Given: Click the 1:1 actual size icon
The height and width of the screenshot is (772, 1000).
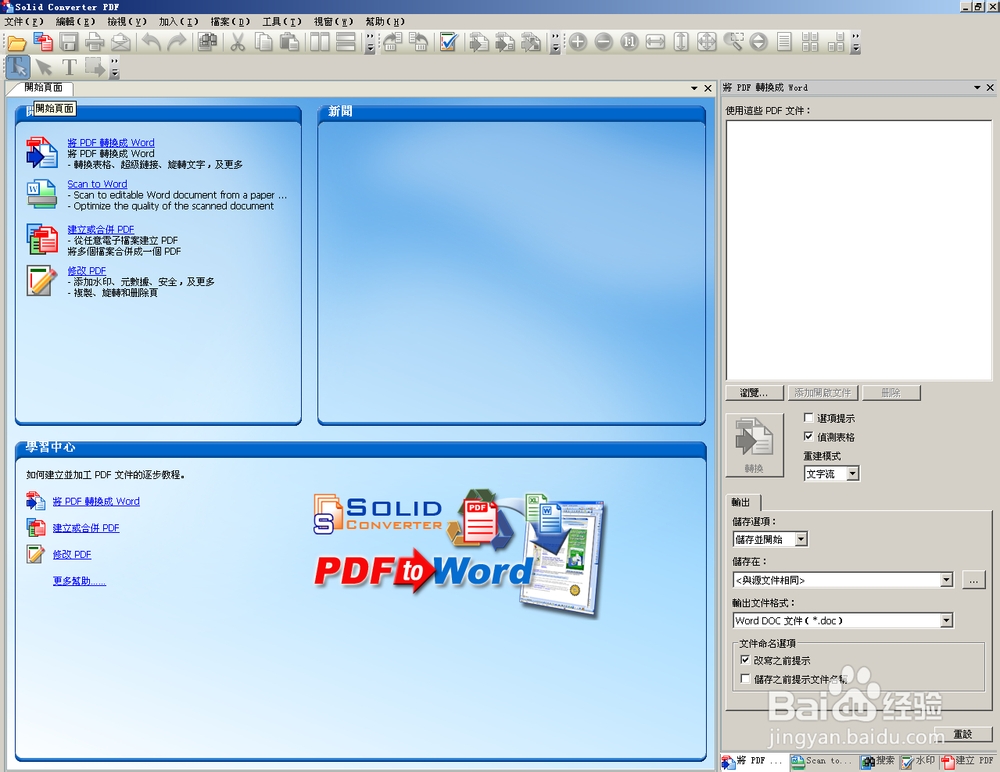Looking at the screenshot, I should click(629, 43).
